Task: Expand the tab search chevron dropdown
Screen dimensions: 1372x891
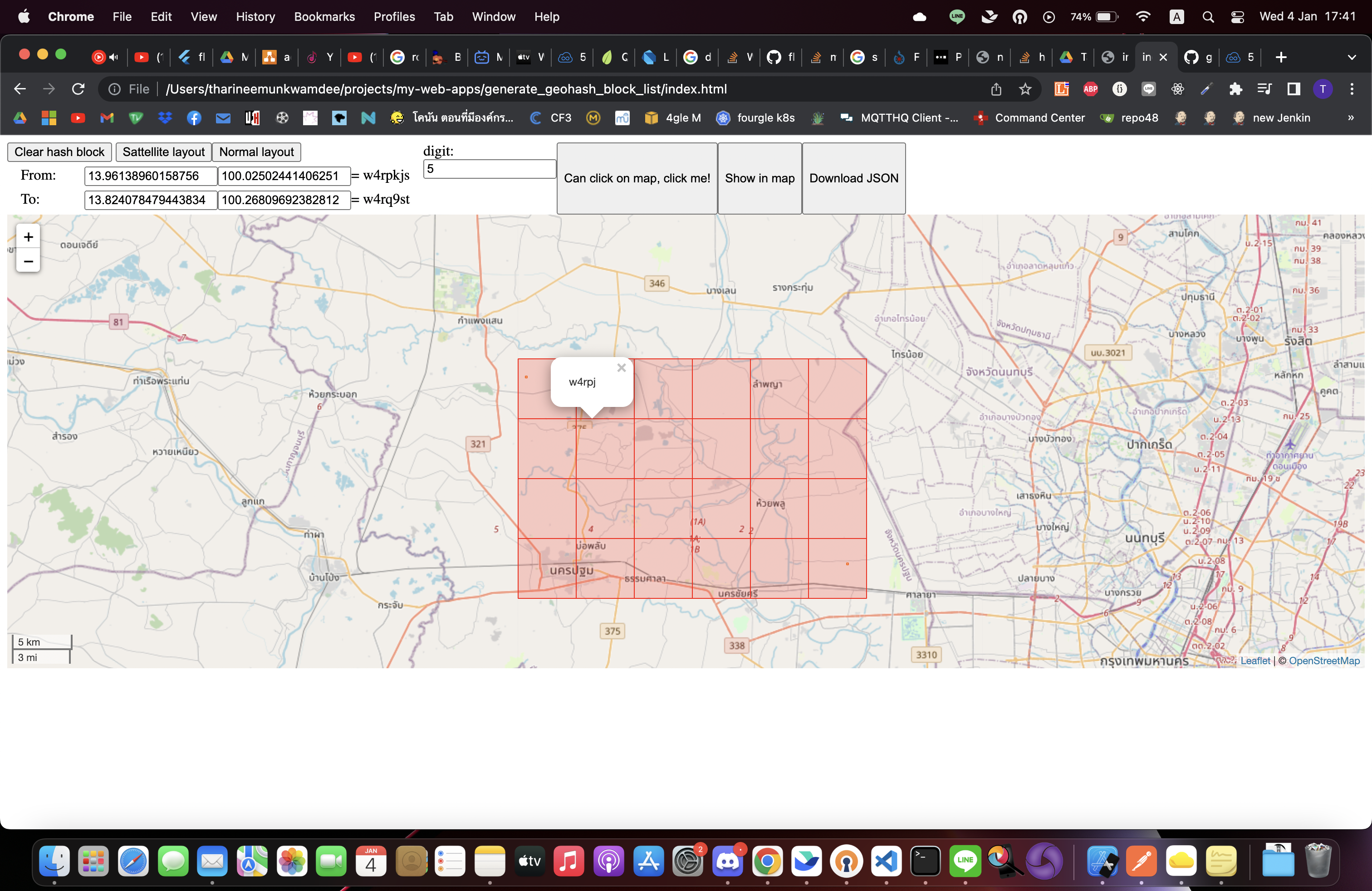Action: [1352, 57]
